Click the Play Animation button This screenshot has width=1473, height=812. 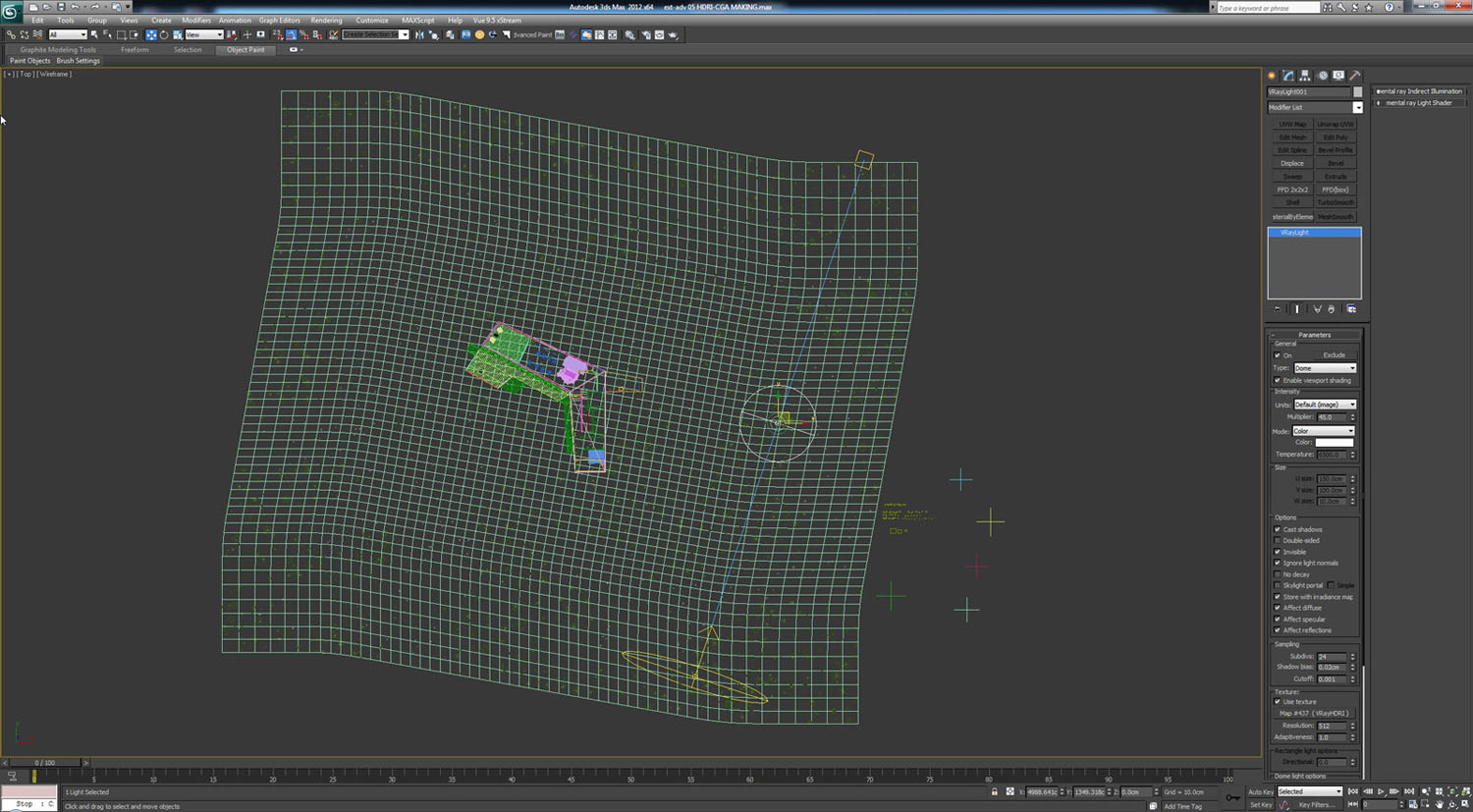pyautogui.click(x=1381, y=791)
